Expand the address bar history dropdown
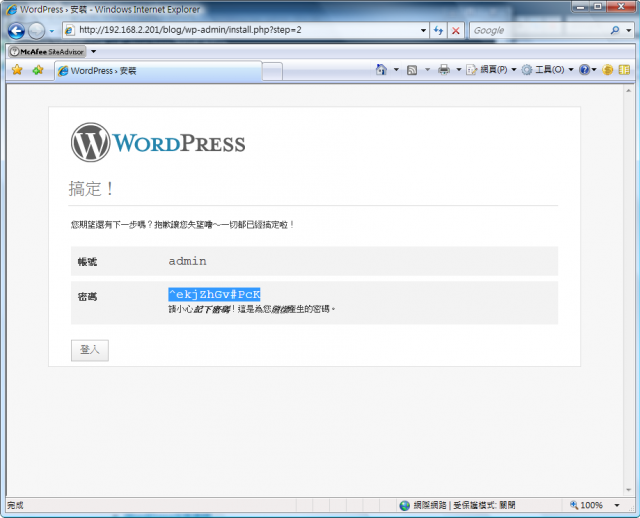This screenshot has width=640, height=518. click(x=423, y=30)
